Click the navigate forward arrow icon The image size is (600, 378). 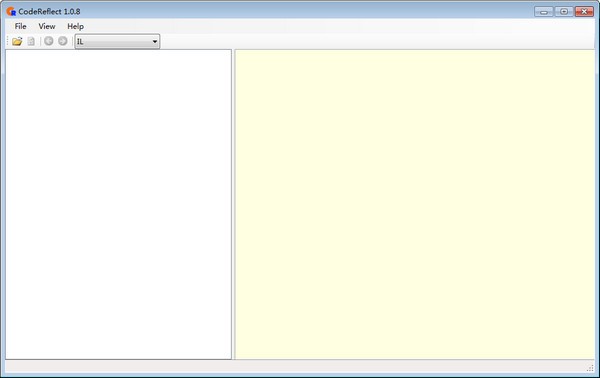[63, 41]
